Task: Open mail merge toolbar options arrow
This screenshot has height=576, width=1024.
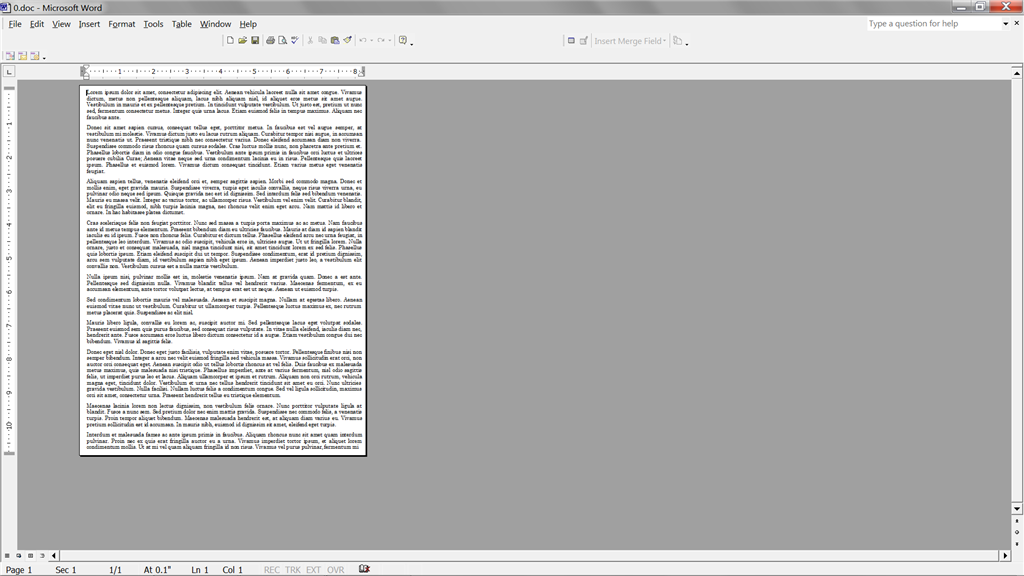Action: click(x=686, y=42)
